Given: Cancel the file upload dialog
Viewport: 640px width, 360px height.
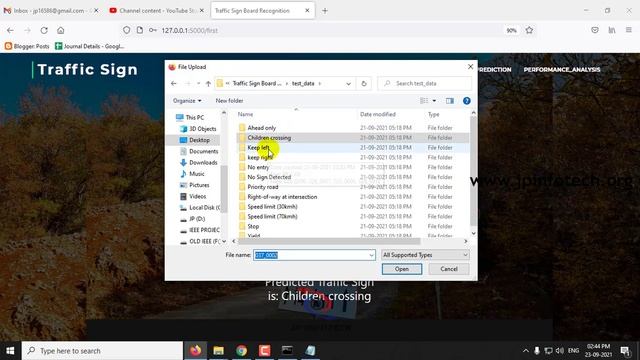Looking at the screenshot, I should point(449,269).
